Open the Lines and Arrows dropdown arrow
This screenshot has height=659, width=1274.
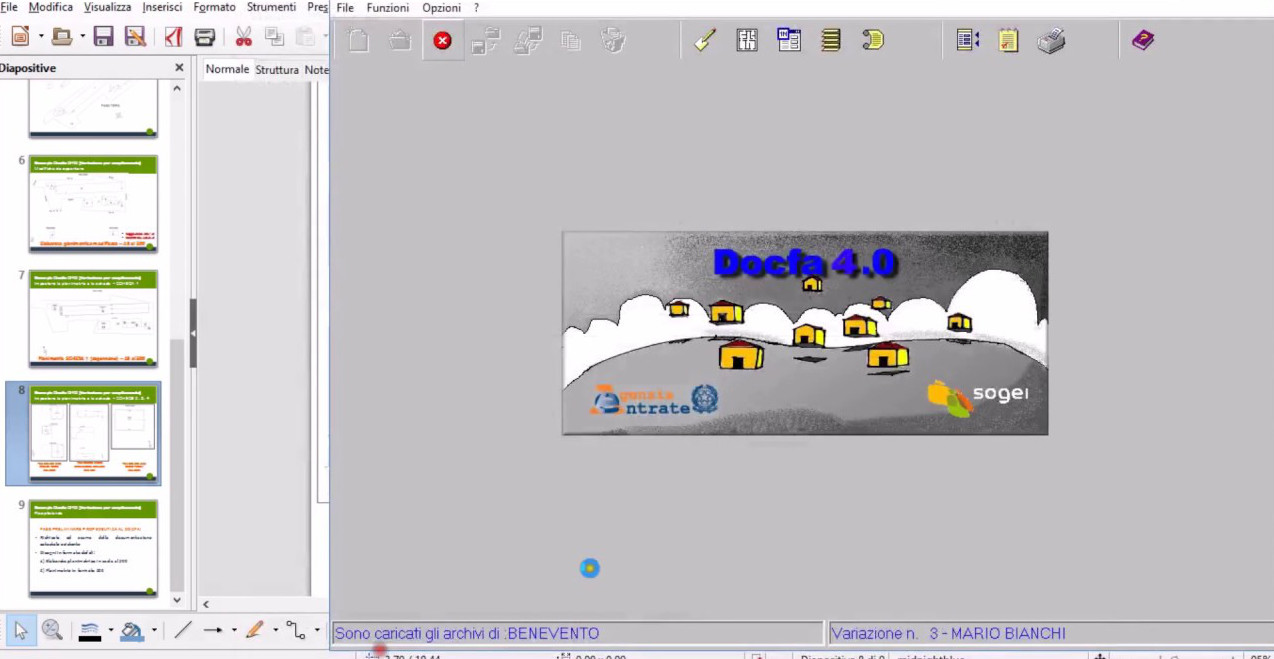click(234, 631)
